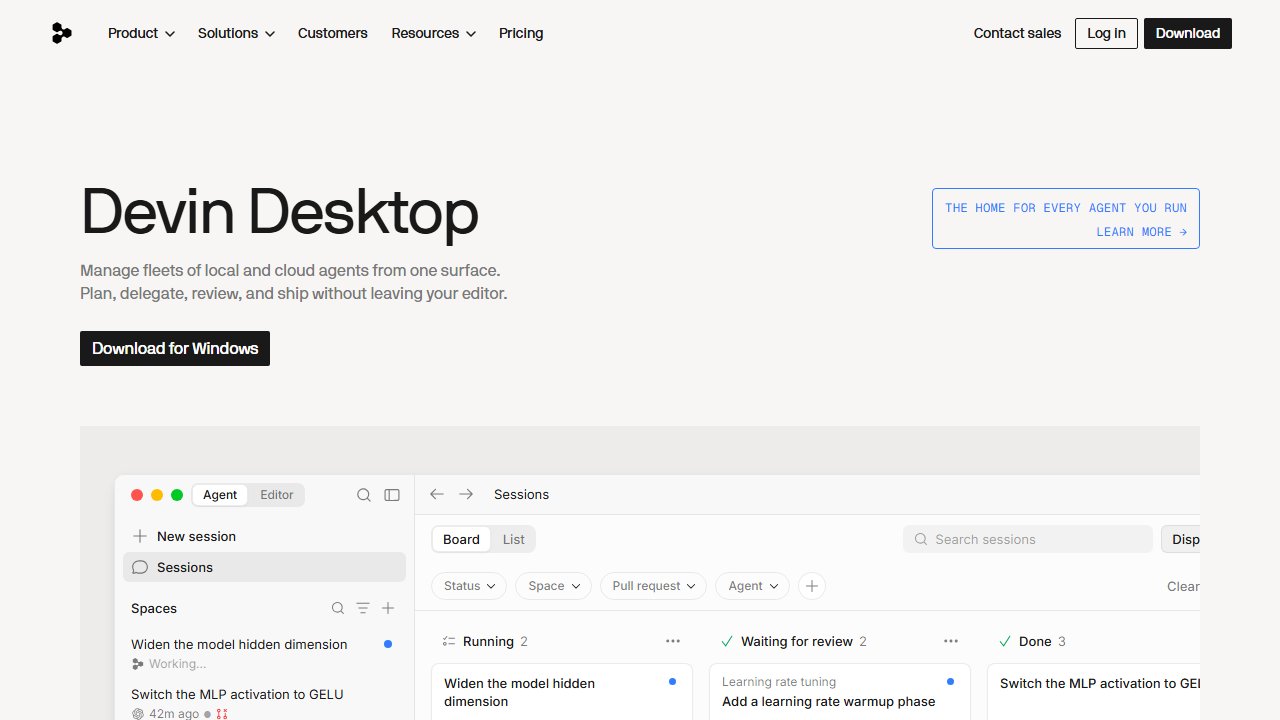
Task: Add a new space with plus icon
Action: (388, 608)
